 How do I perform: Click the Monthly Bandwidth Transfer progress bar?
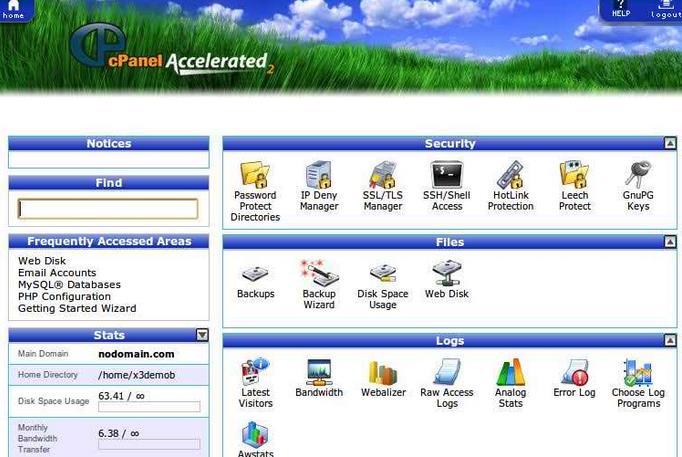click(x=149, y=444)
